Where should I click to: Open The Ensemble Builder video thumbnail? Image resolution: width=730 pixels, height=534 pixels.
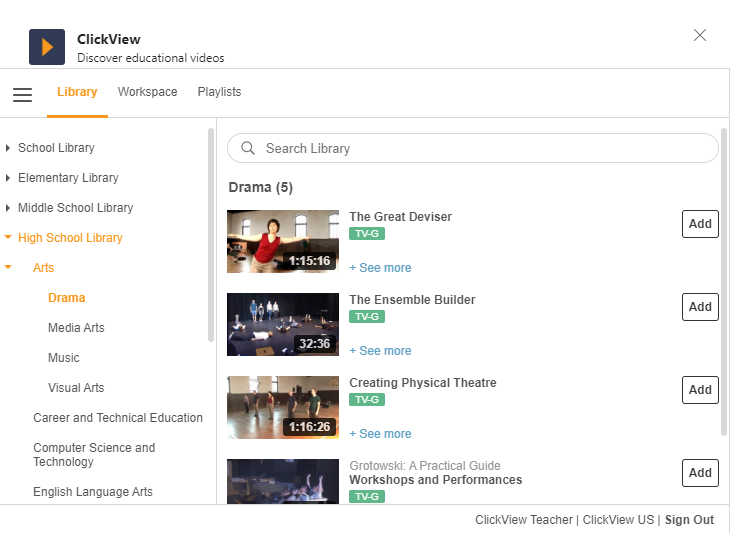(283, 324)
